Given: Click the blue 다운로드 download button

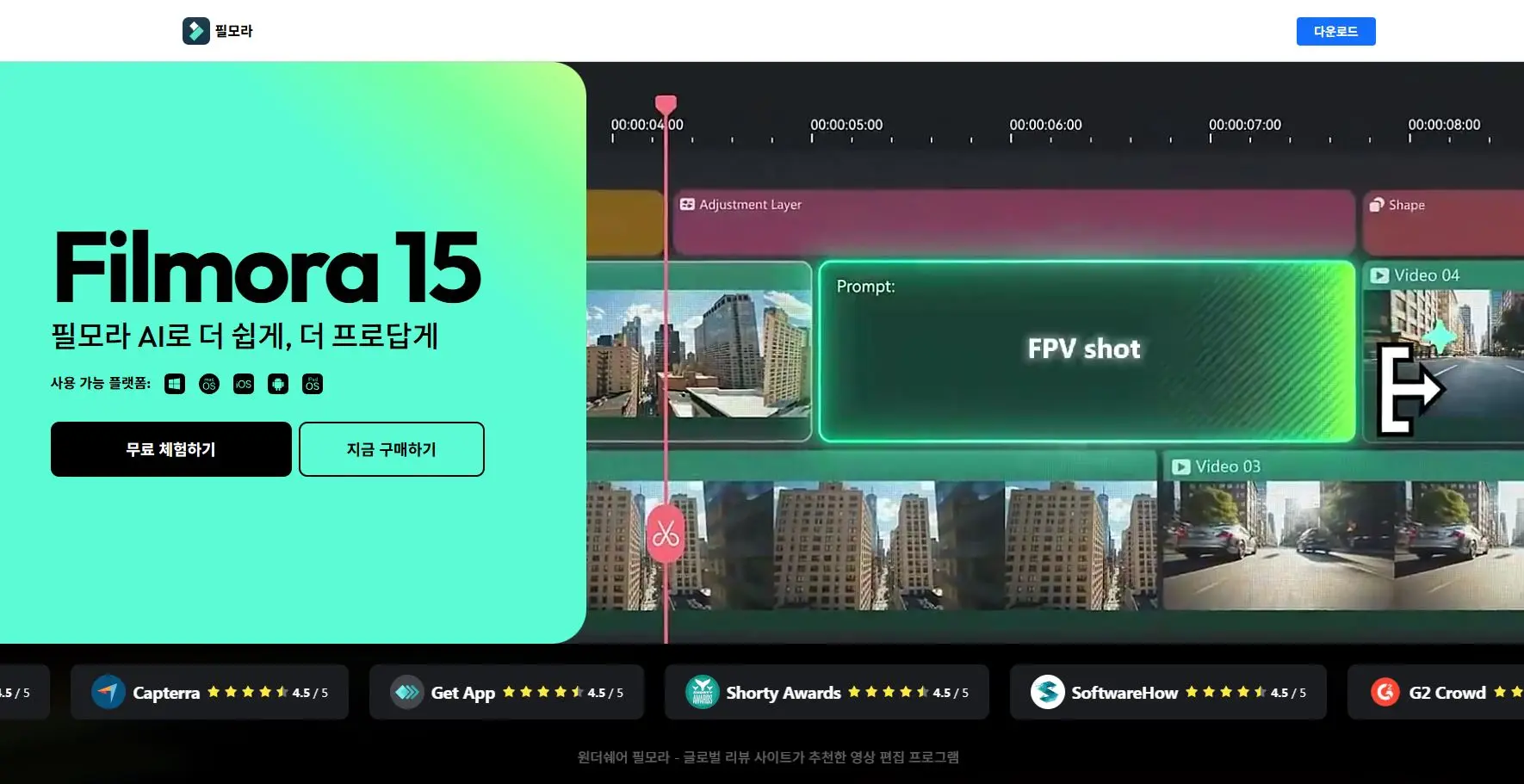Looking at the screenshot, I should click(x=1336, y=31).
